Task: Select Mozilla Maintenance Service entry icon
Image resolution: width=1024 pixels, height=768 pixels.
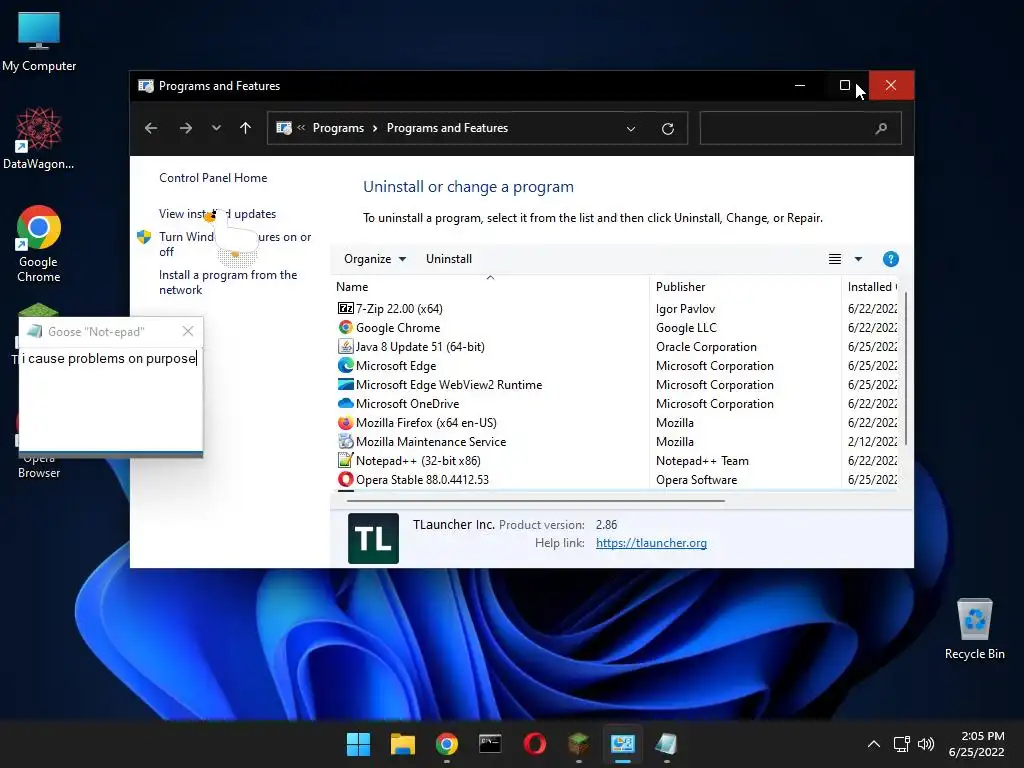Action: click(345, 441)
